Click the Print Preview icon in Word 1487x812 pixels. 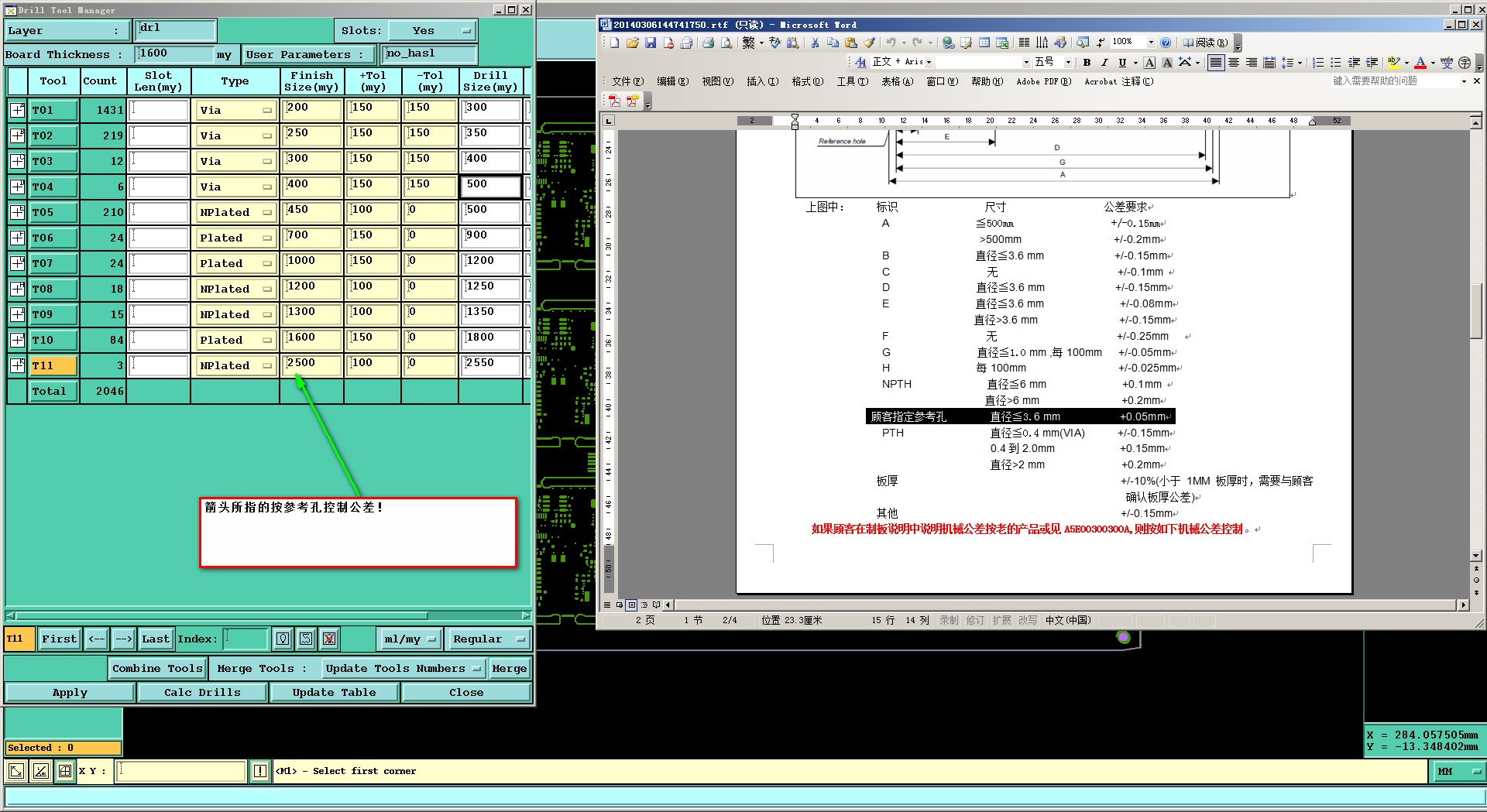point(726,43)
